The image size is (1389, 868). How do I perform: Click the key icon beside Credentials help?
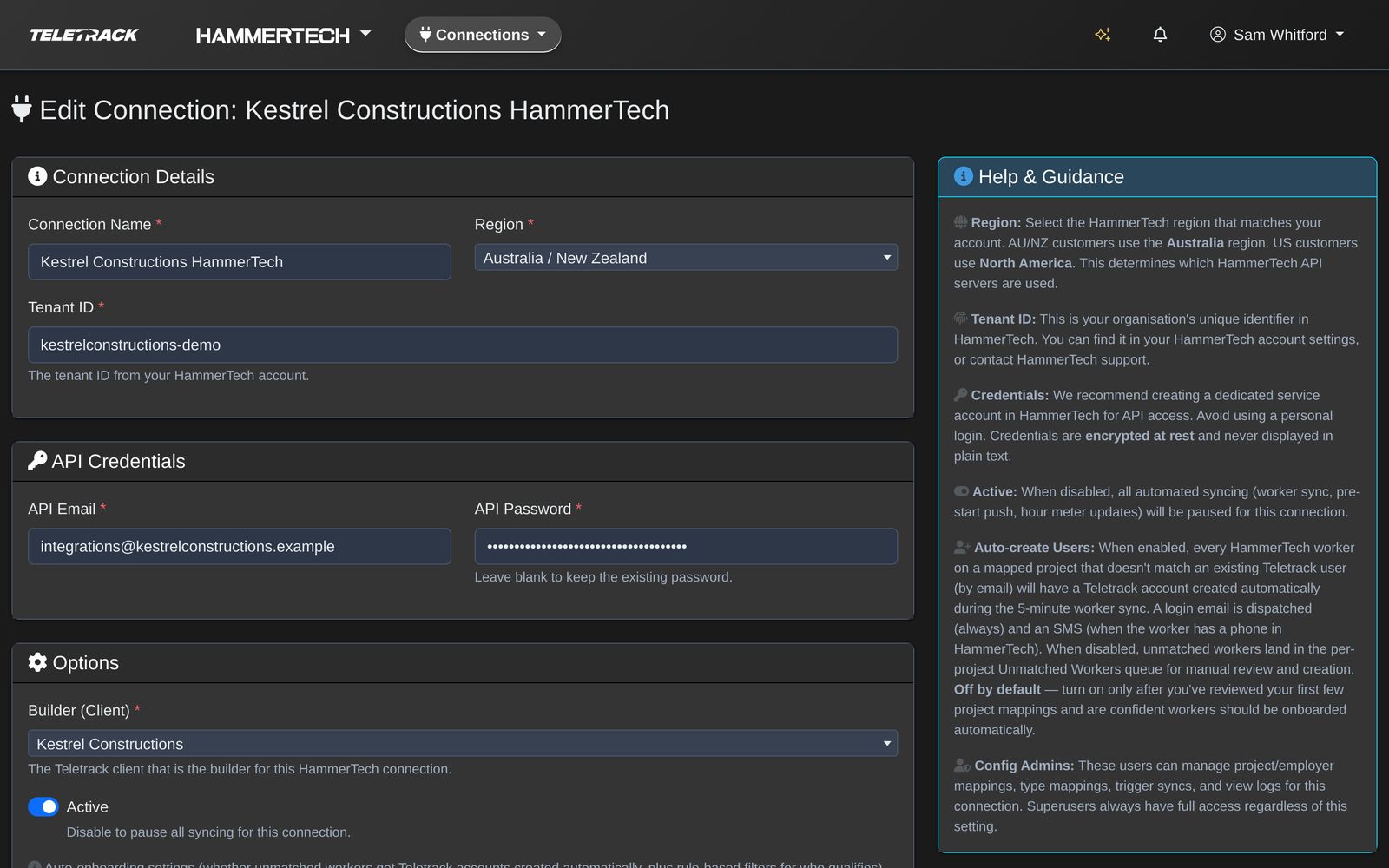tap(961, 395)
